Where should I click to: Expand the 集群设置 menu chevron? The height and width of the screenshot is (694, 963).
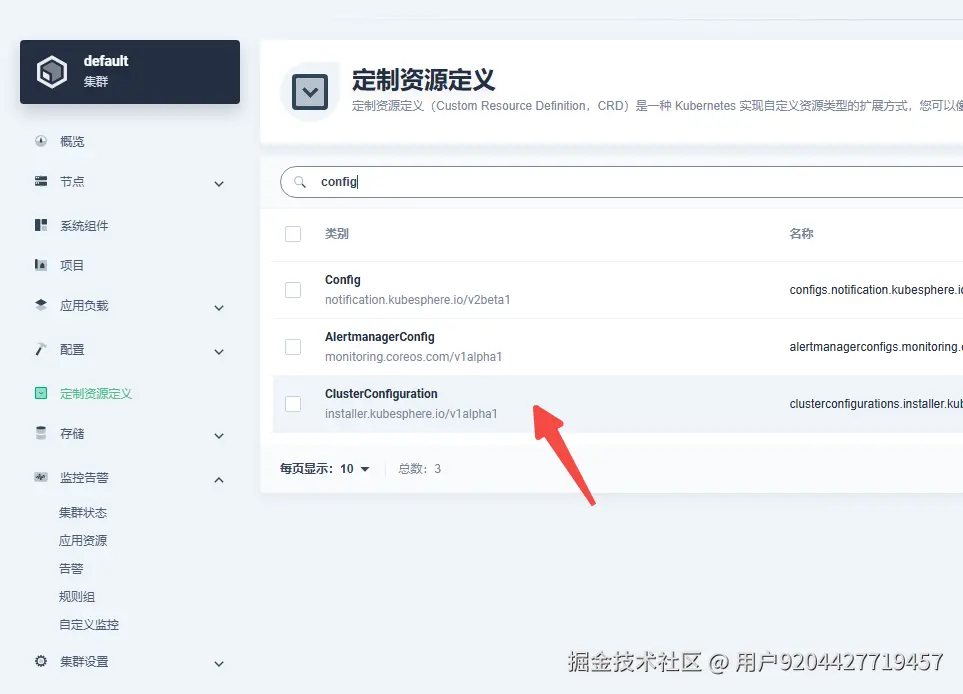coord(219,664)
